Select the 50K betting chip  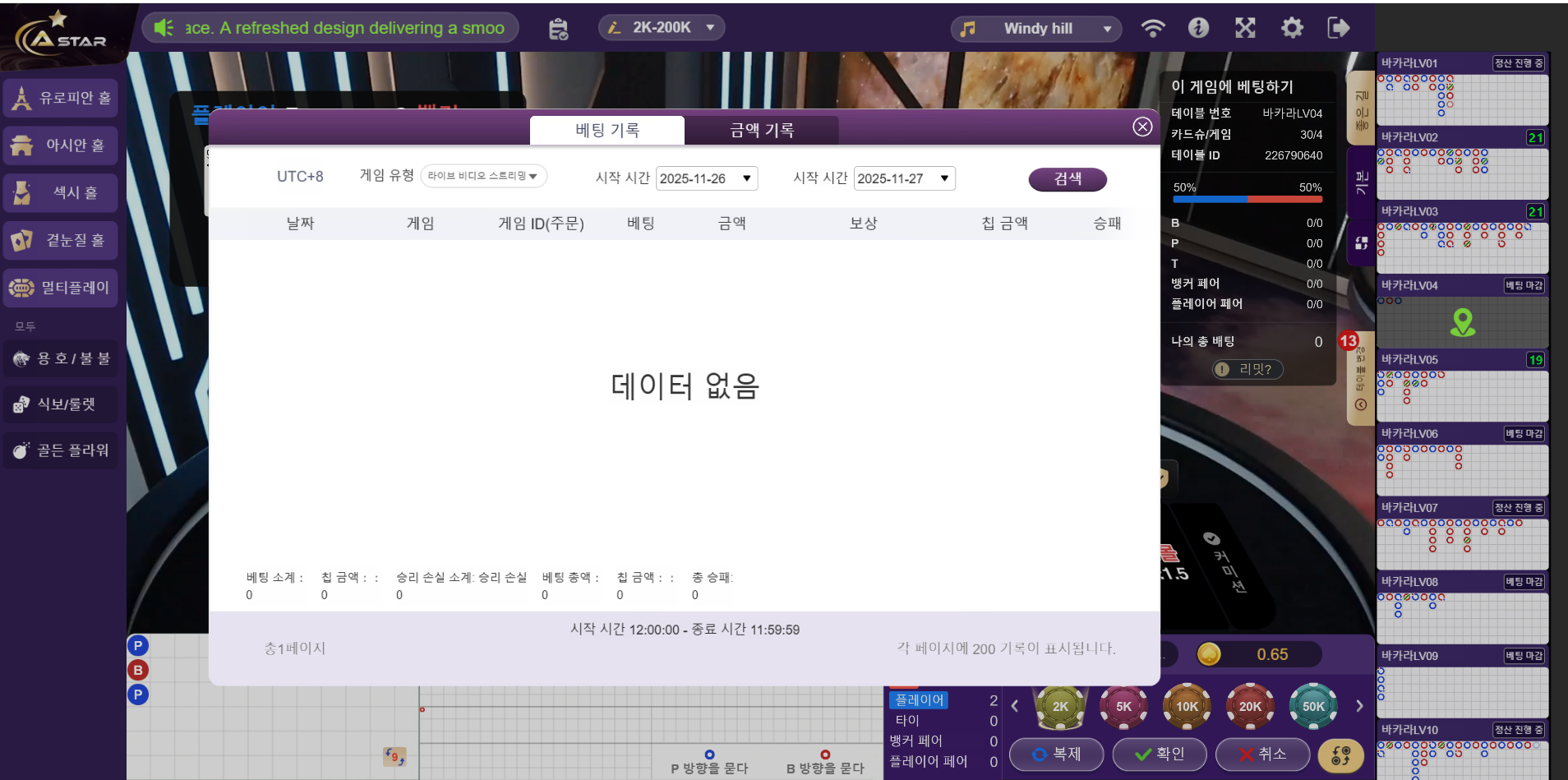coord(1313,706)
